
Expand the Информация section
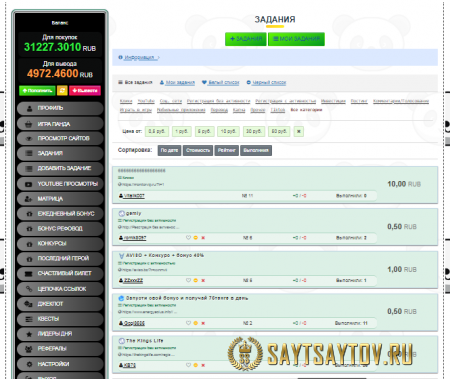(139, 58)
